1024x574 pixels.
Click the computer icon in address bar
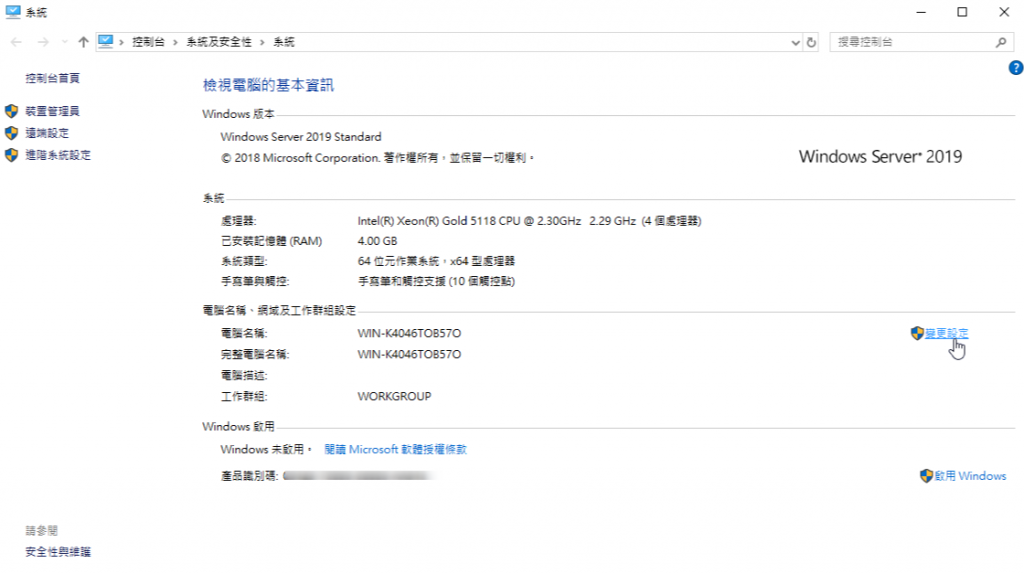pyautogui.click(x=106, y=42)
